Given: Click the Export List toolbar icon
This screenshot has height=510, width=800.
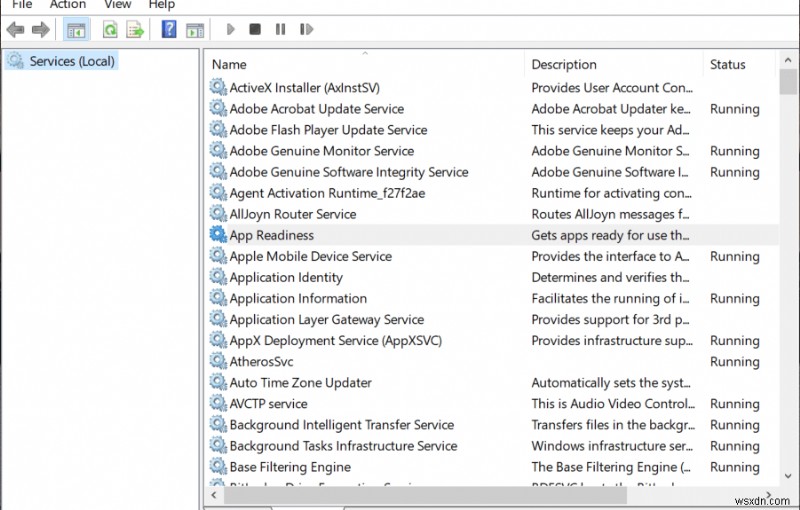Looking at the screenshot, I should coord(135,30).
